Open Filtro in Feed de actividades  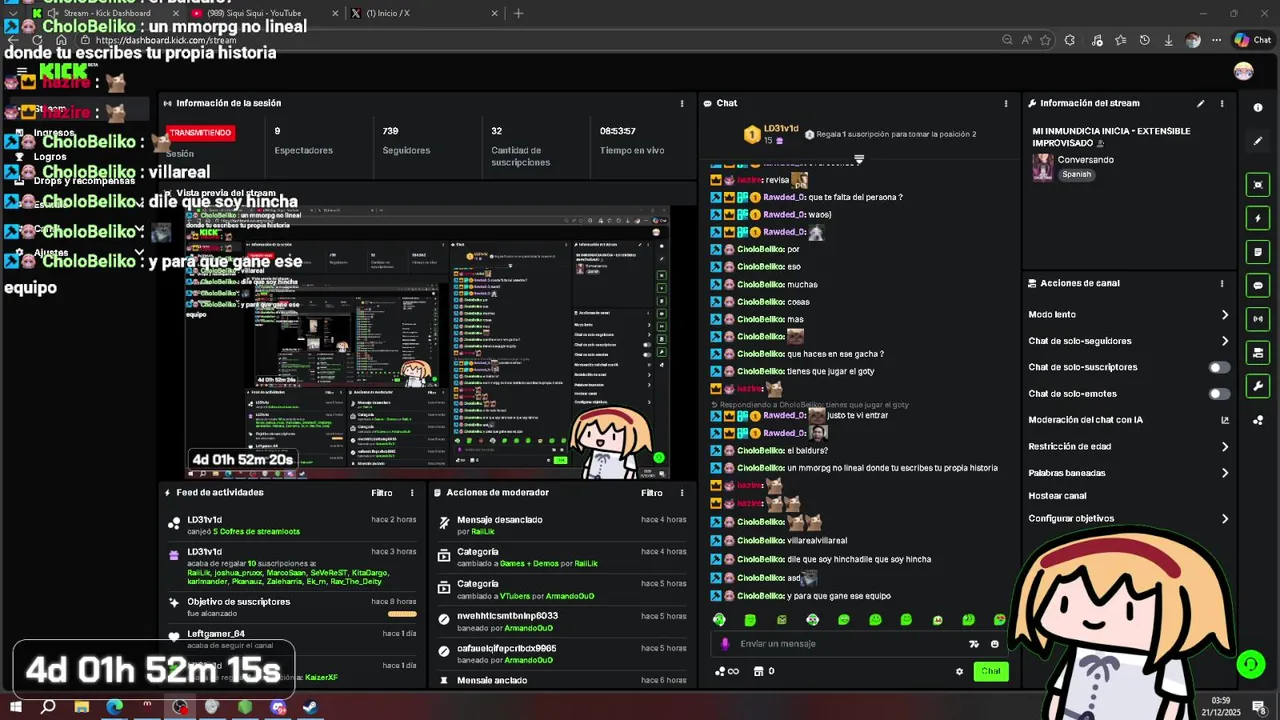click(x=381, y=493)
